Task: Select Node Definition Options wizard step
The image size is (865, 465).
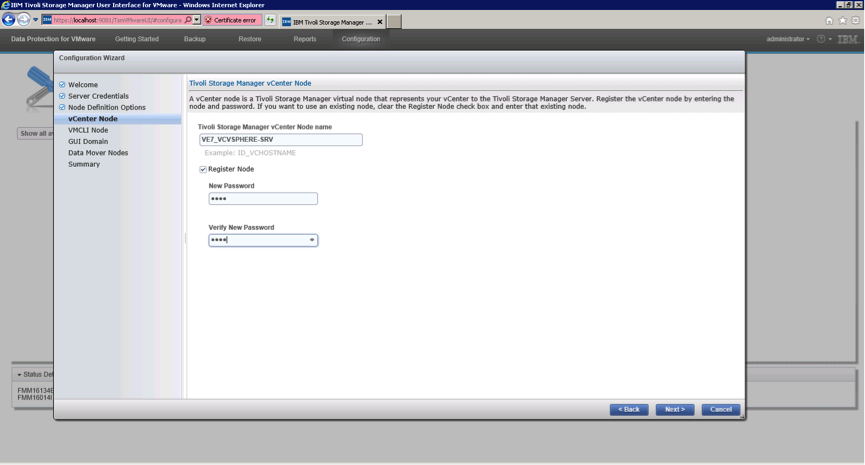Action: [107, 108]
